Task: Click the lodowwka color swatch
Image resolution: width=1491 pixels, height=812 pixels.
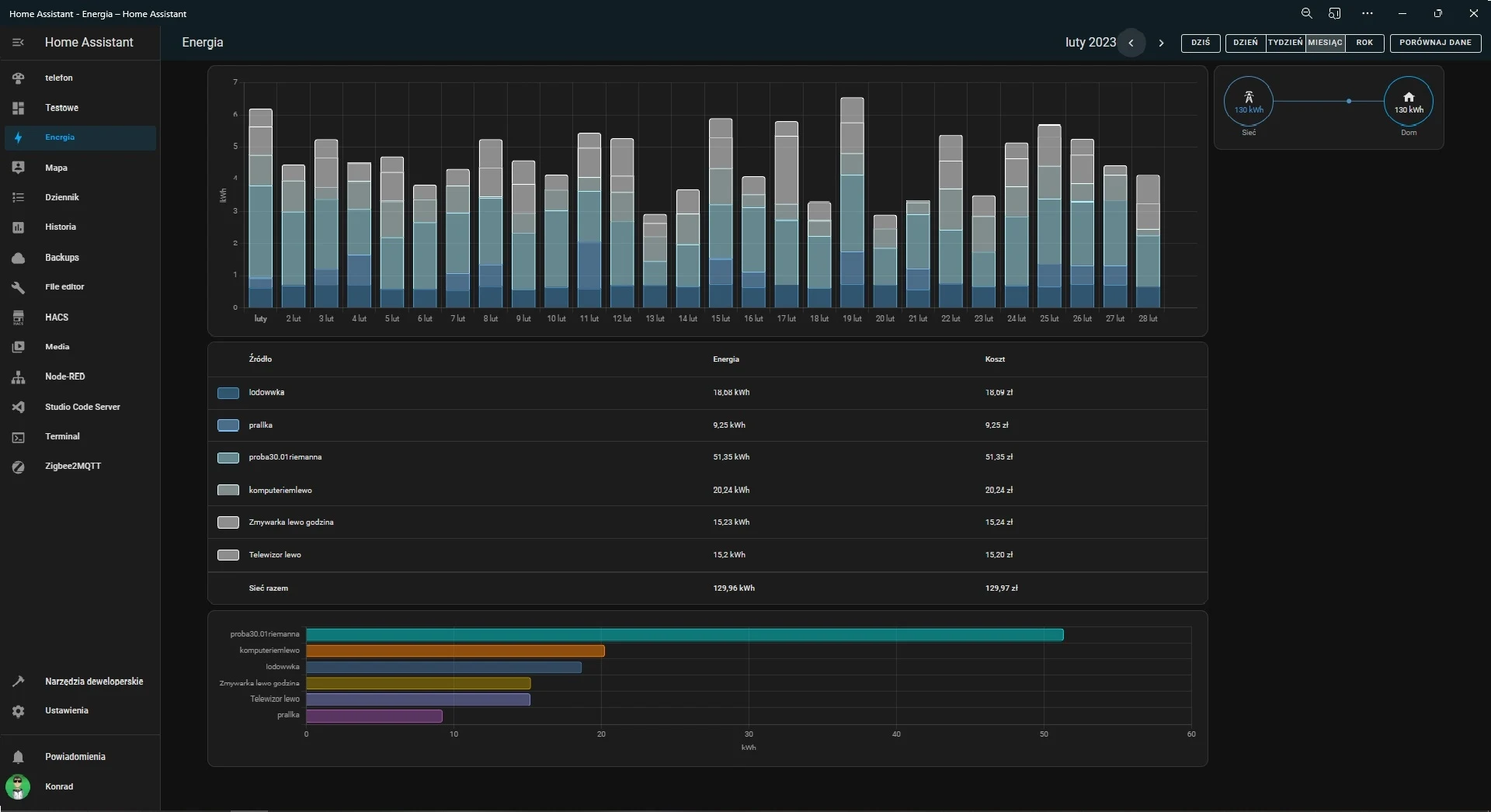Action: coord(228,394)
